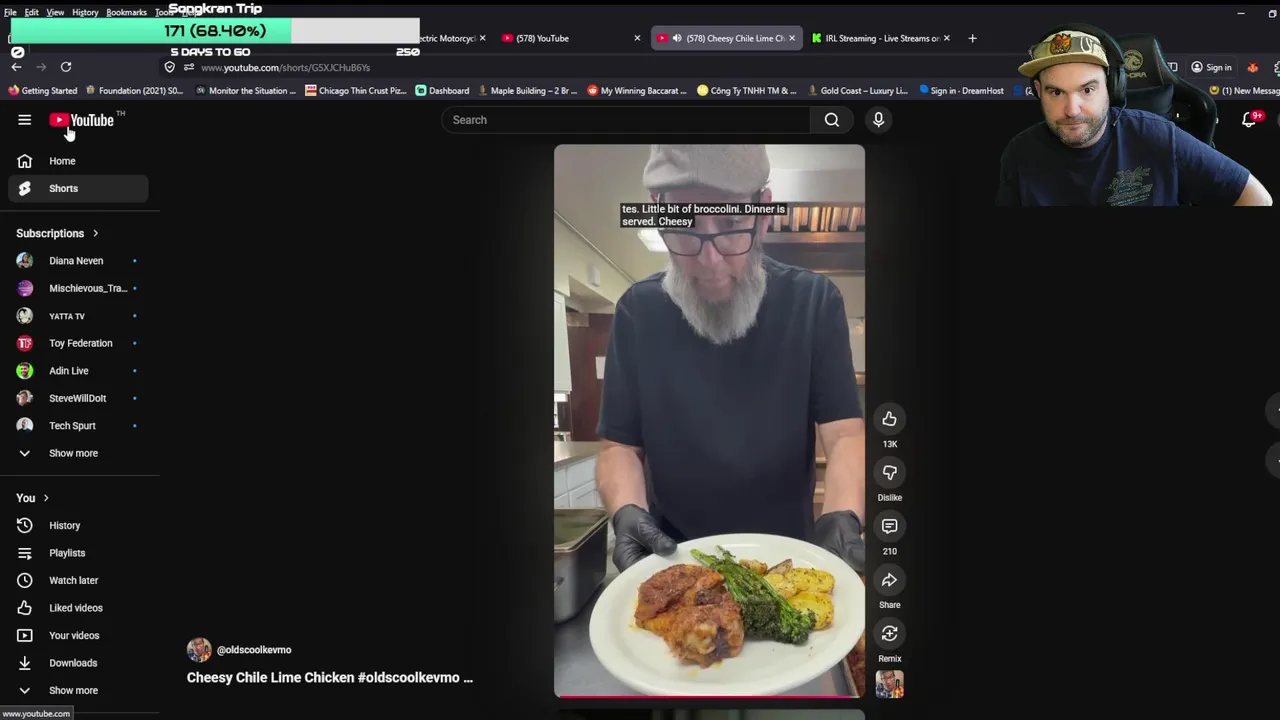Like the Short with thumbs up

(889, 419)
